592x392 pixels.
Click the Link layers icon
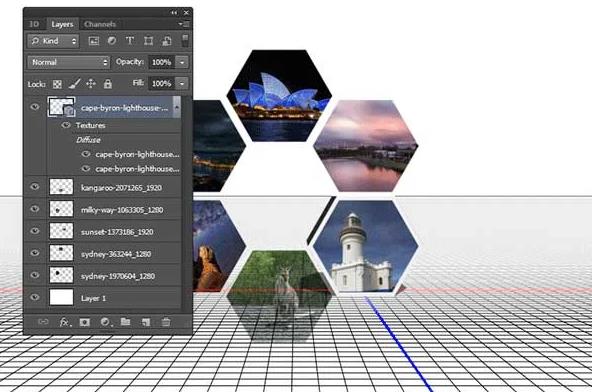pos(43,322)
